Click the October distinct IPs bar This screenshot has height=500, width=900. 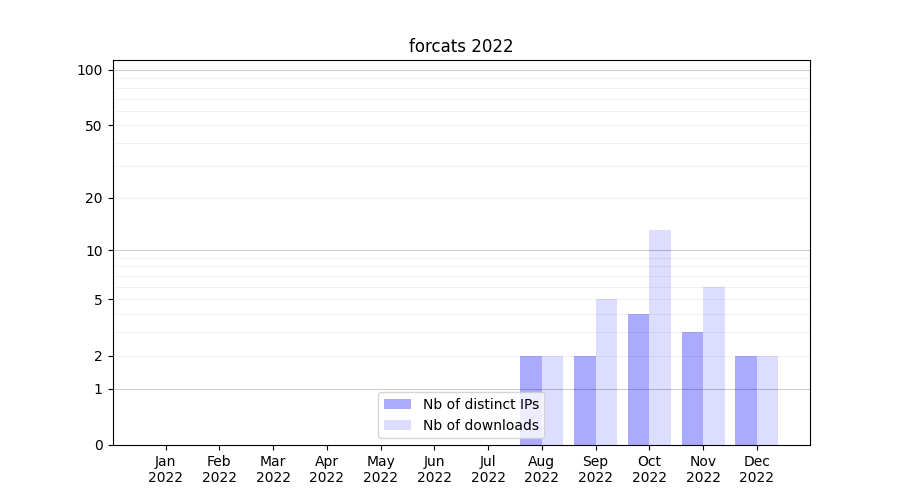[x=638, y=379]
